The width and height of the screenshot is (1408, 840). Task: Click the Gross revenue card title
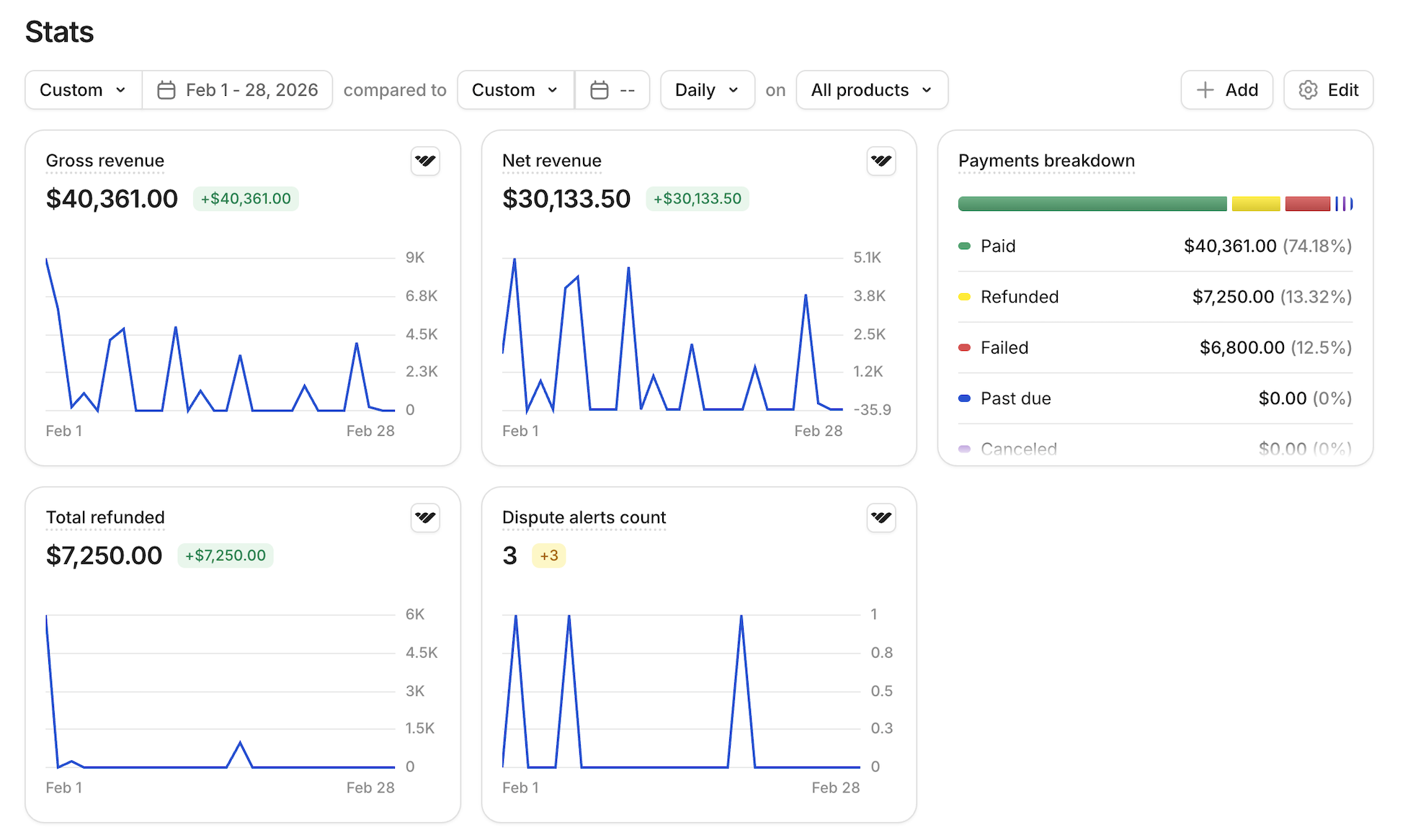105,161
